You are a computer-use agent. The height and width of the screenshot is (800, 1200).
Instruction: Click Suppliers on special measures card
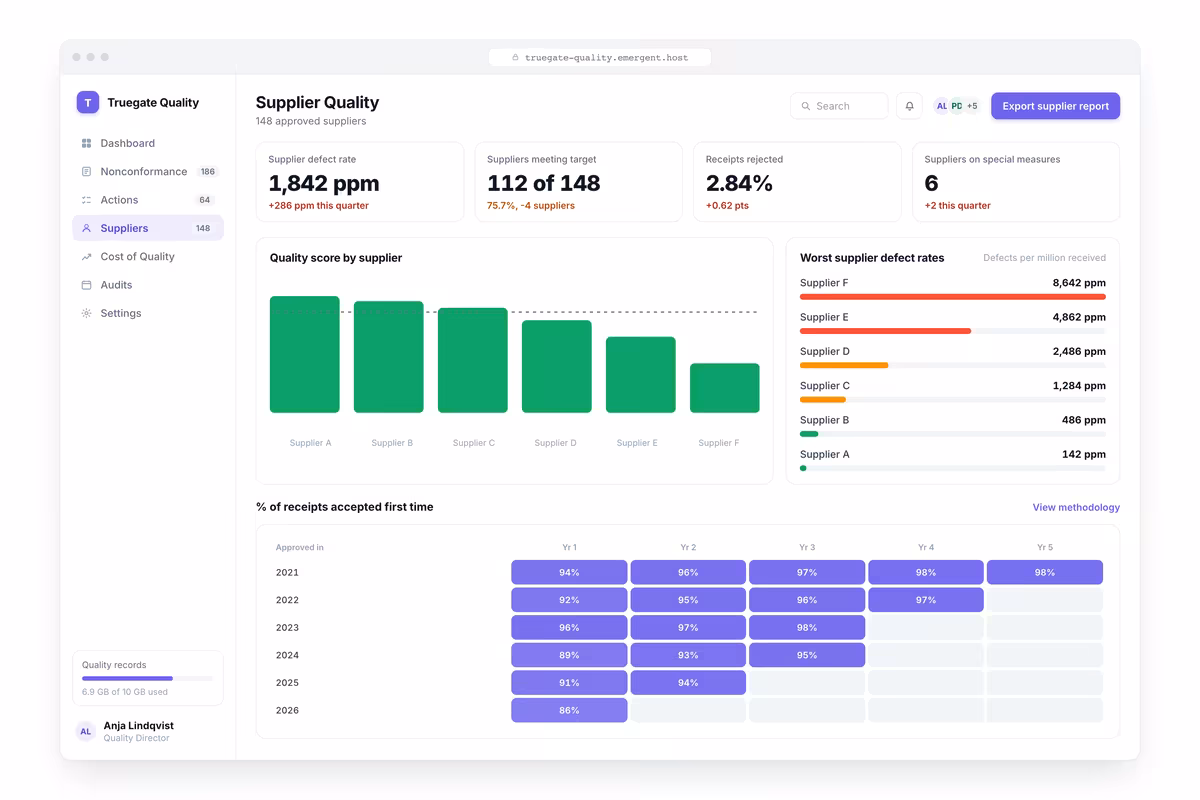tap(1016, 182)
